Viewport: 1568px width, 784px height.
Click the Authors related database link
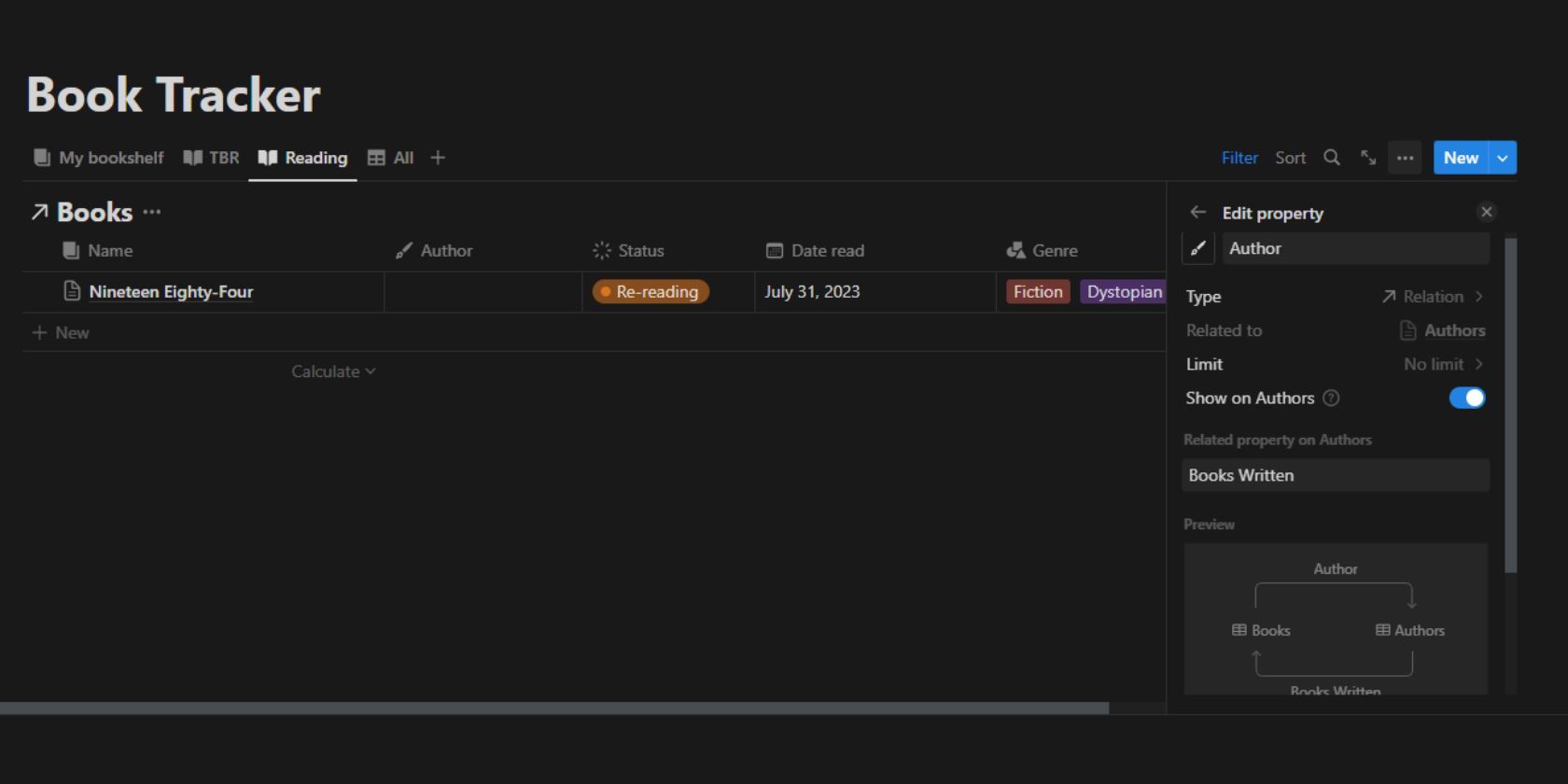pos(1443,330)
